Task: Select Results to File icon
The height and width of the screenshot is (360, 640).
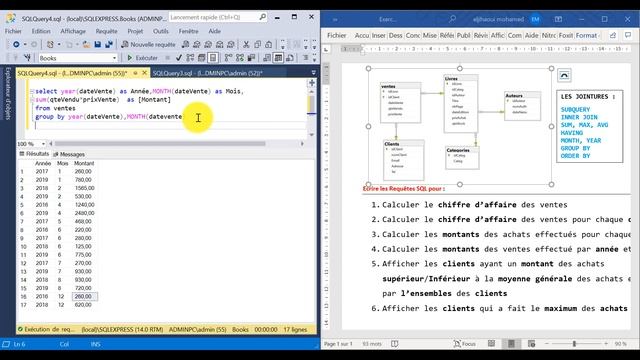Action: pyautogui.click(x=290, y=58)
